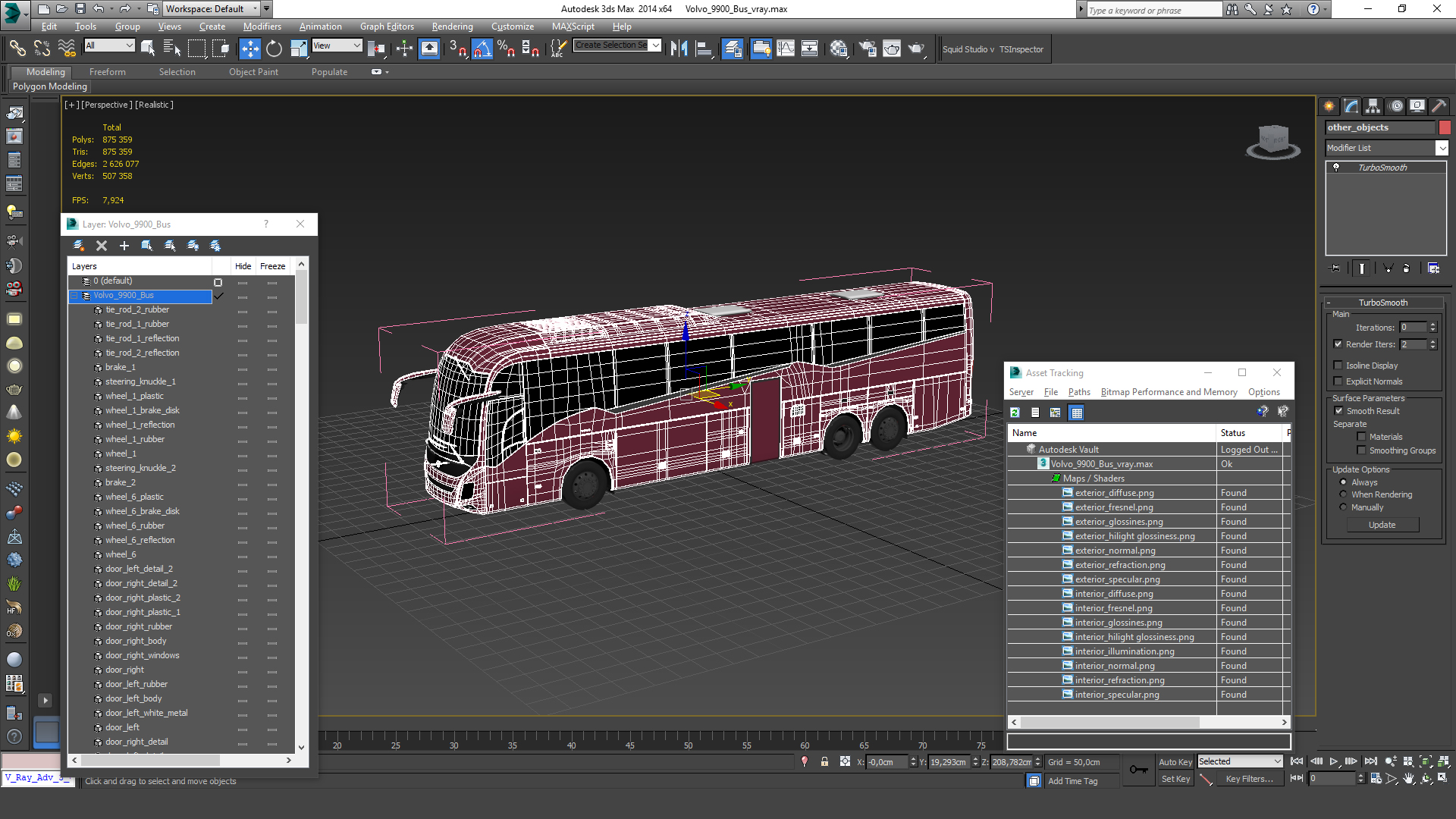Collapse the Volvo_9900_Bus layer tree
This screenshot has width=1456, height=819.
74,296
